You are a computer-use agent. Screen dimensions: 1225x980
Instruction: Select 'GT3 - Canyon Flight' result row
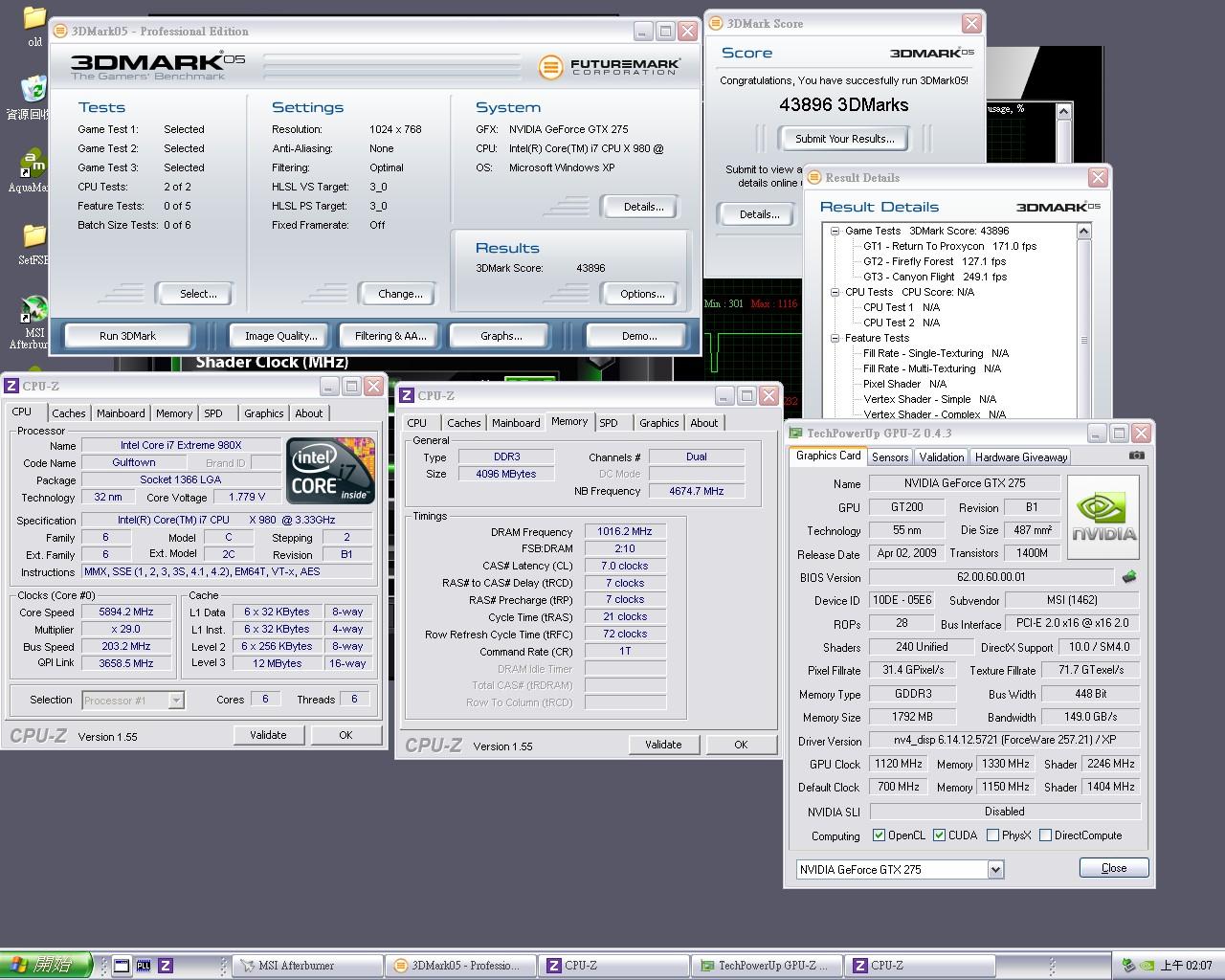point(935,277)
